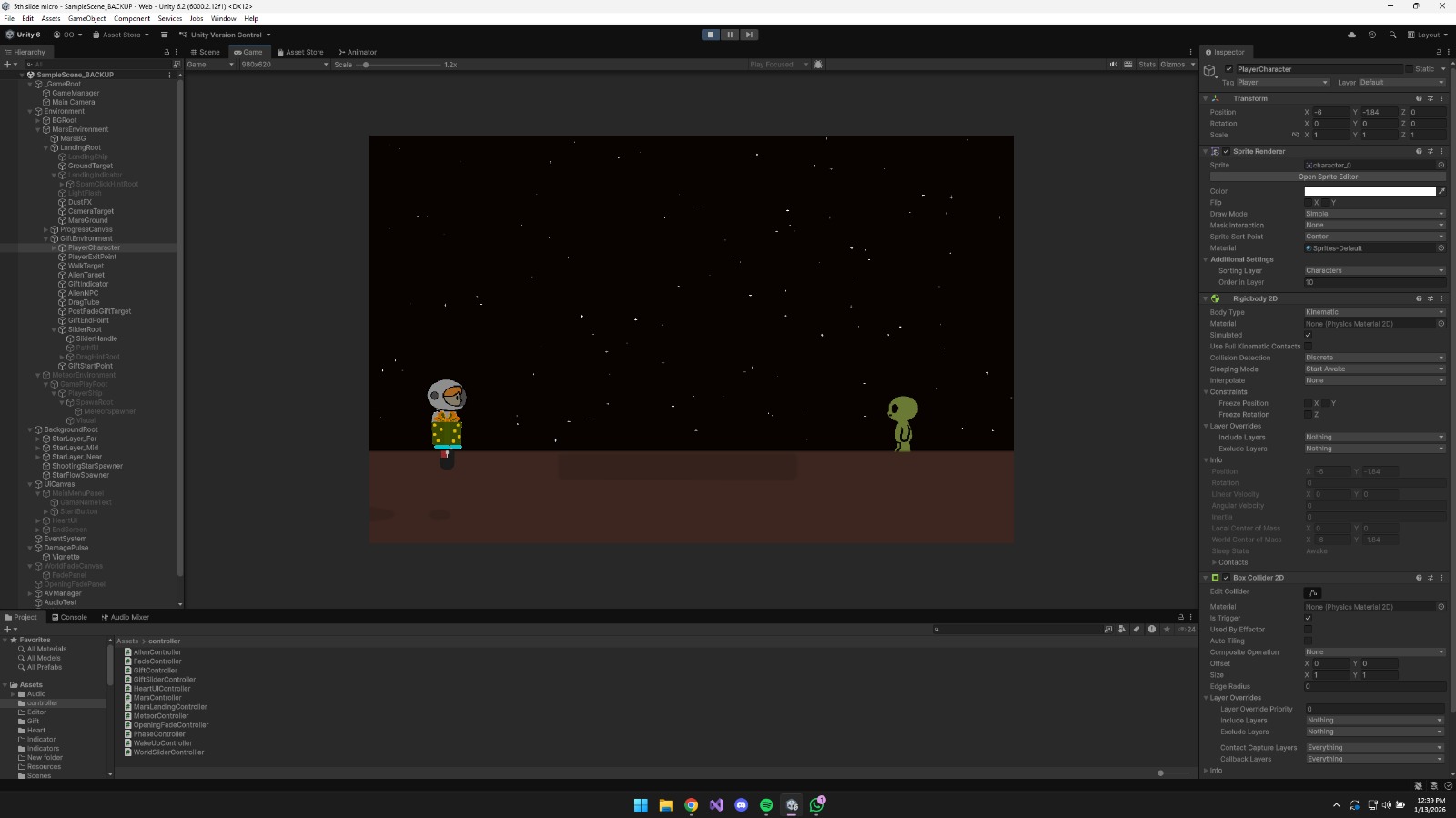Click the Sprite Renderer white Color swatch
This screenshot has width=1456, height=818.
pyautogui.click(x=1370, y=191)
